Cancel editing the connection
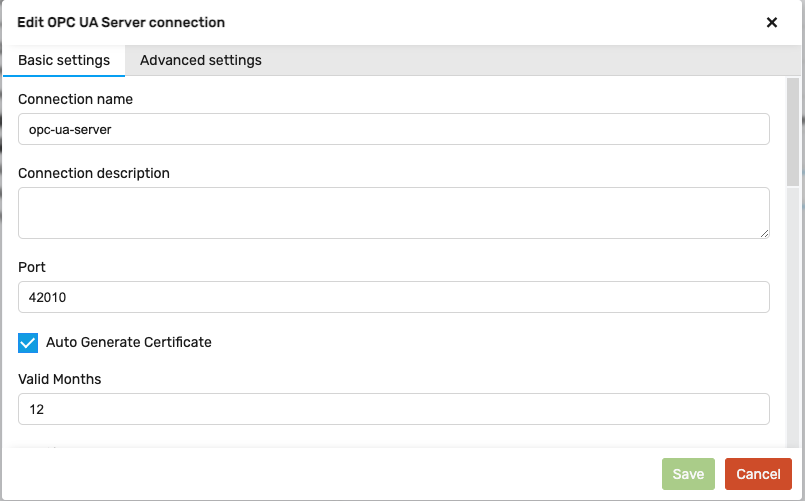 tap(758, 474)
